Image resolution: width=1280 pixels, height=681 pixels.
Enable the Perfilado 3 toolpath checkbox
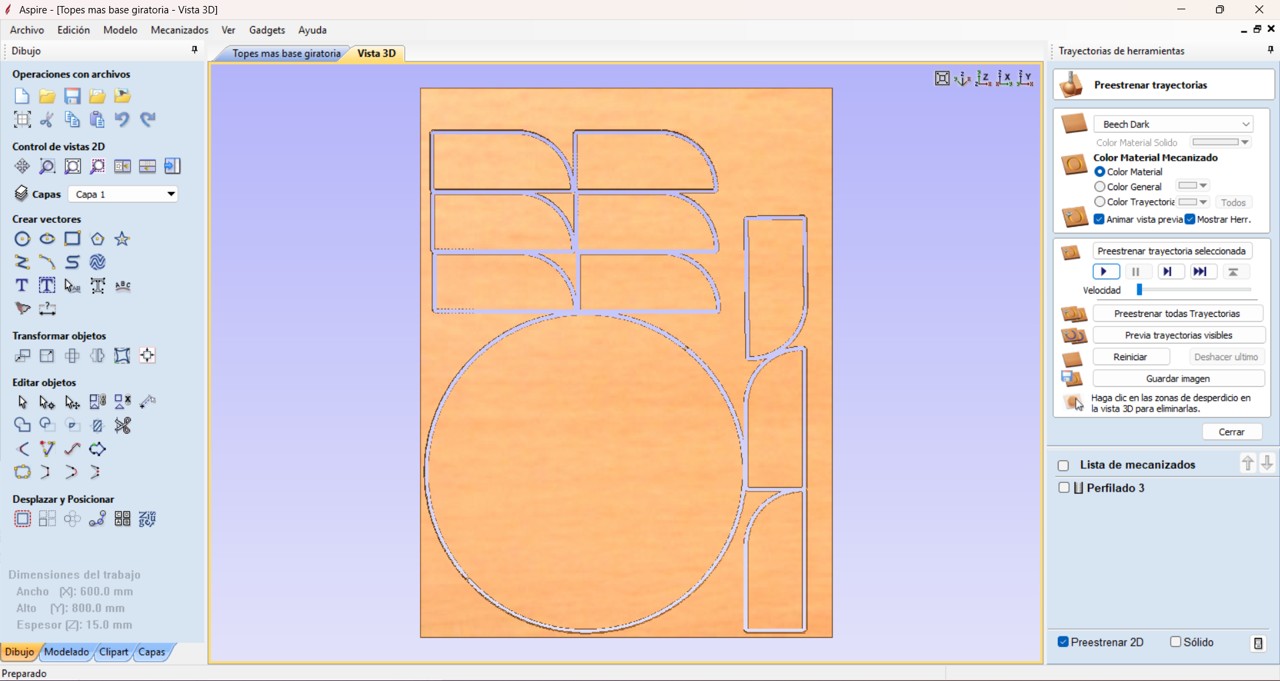pos(1064,488)
